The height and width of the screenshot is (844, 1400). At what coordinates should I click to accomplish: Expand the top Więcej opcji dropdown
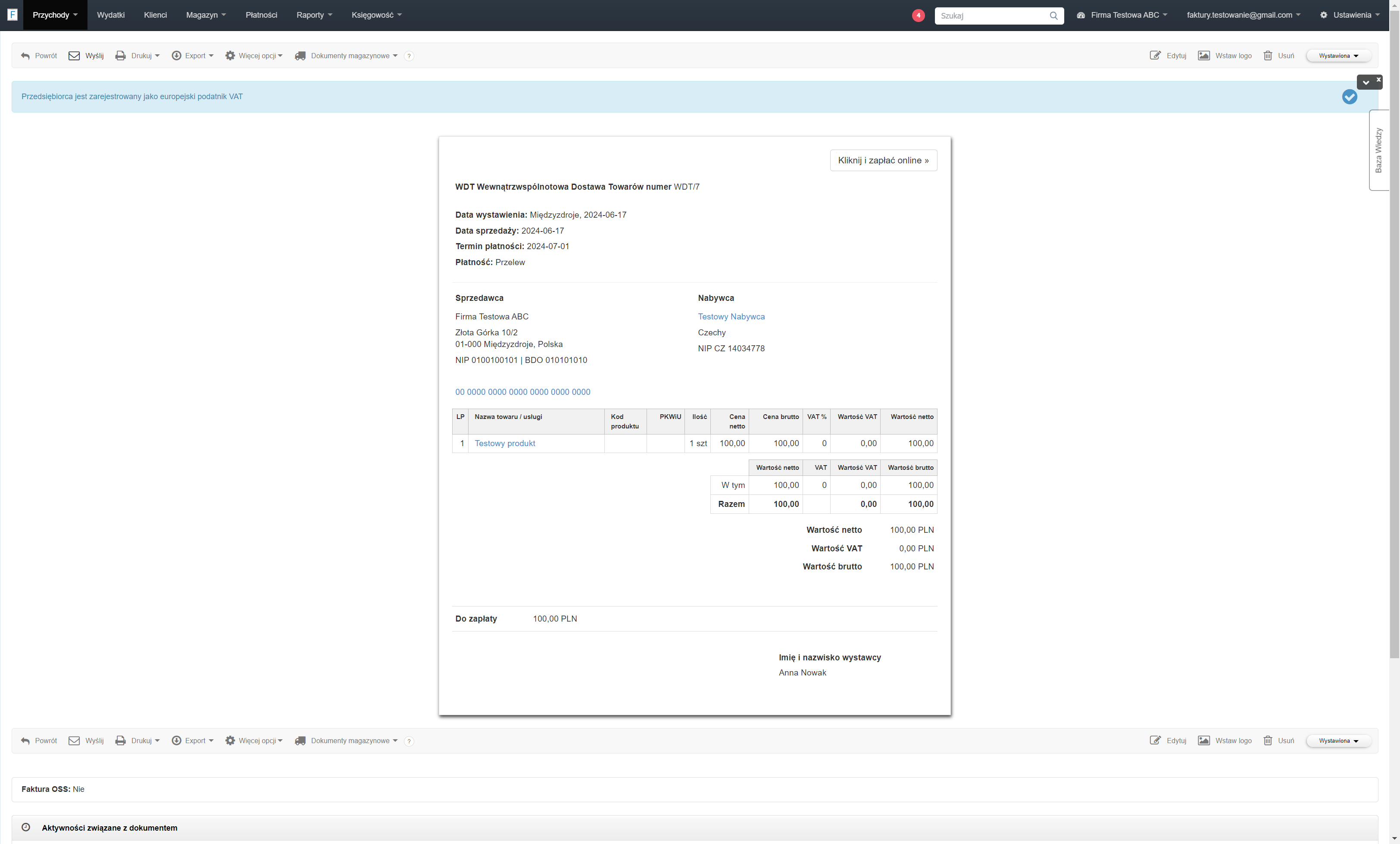[x=254, y=56]
